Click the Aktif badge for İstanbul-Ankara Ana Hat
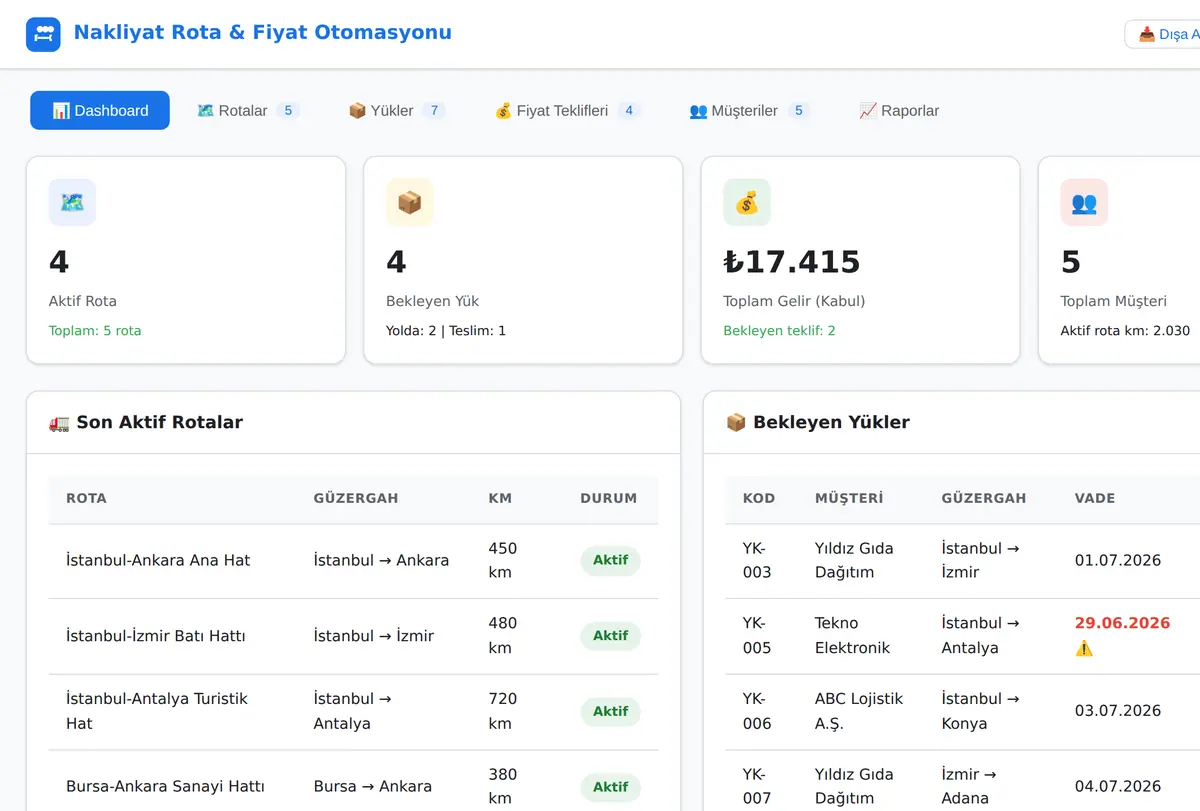This screenshot has height=811, width=1200. click(610, 561)
